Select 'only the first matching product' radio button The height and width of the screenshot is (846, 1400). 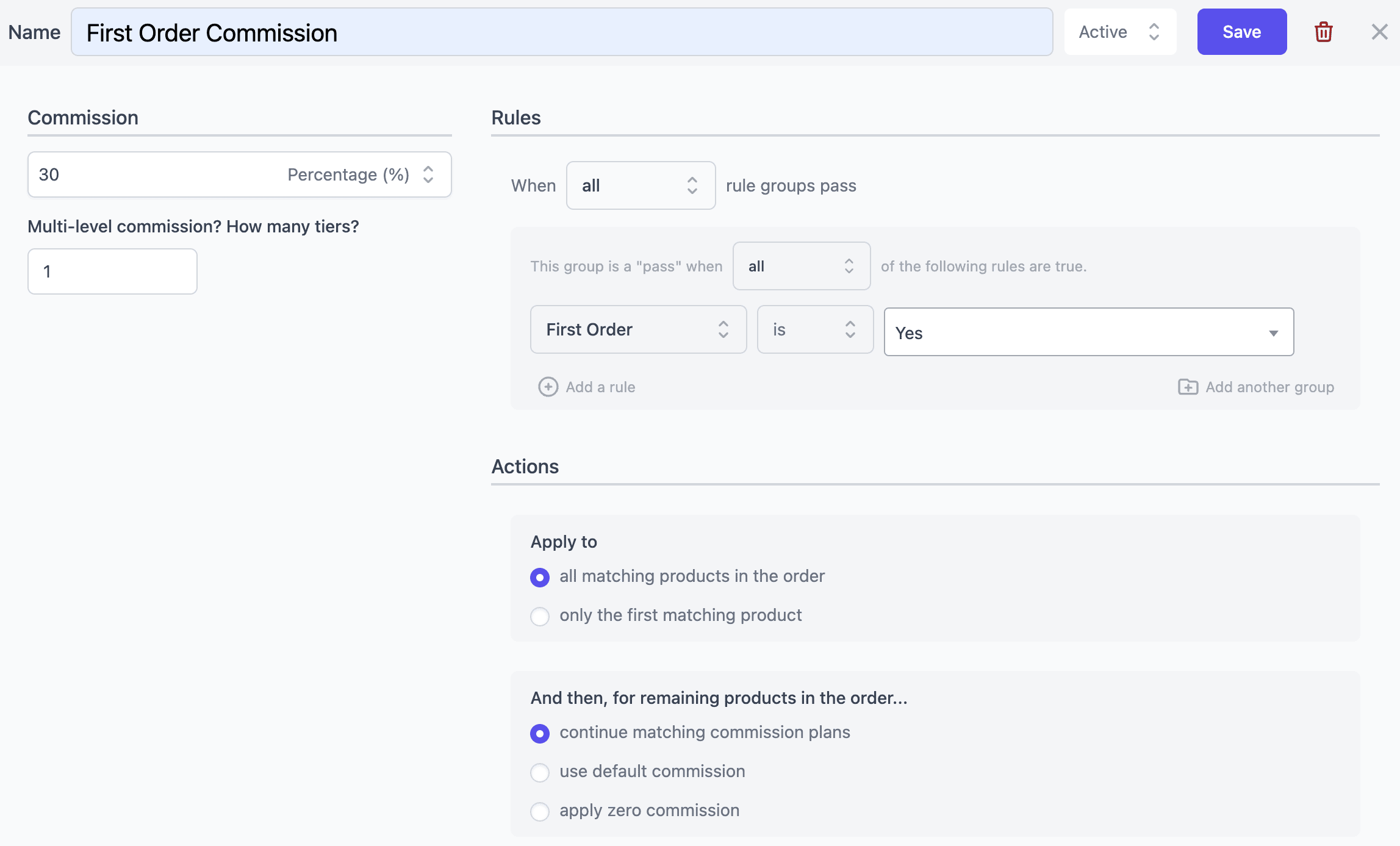540,614
